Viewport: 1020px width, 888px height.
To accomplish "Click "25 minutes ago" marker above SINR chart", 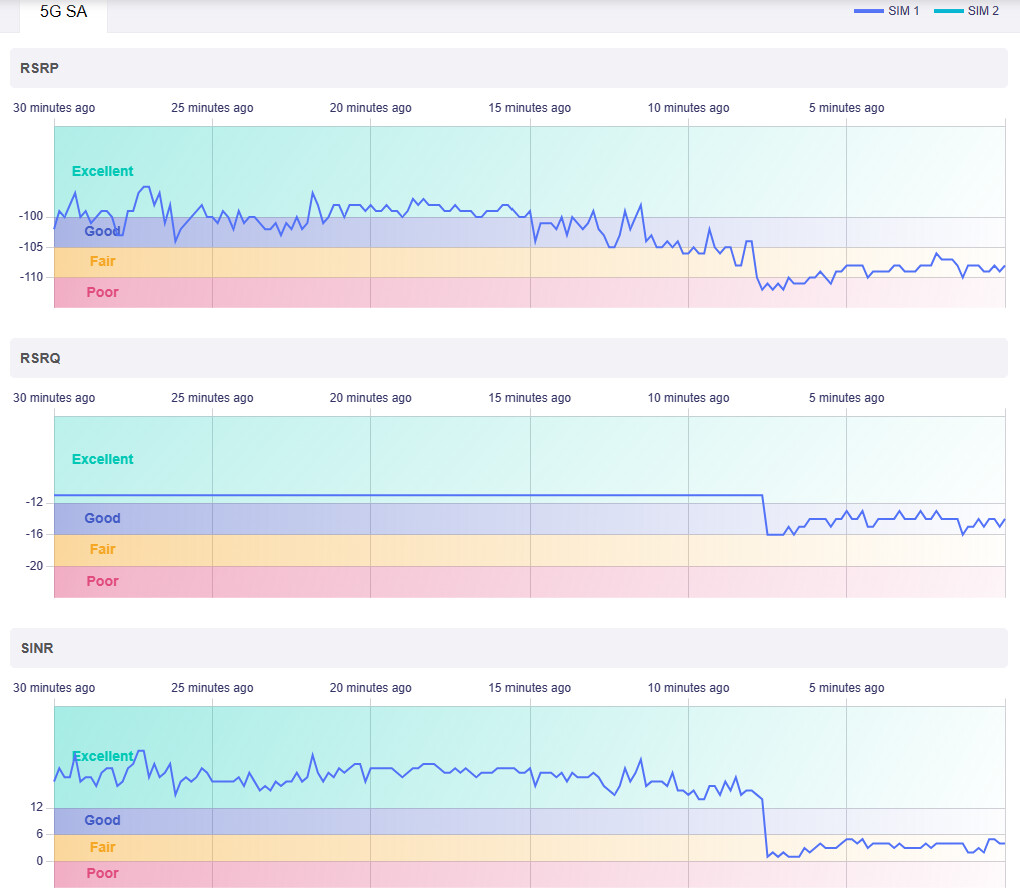I will tap(212, 688).
